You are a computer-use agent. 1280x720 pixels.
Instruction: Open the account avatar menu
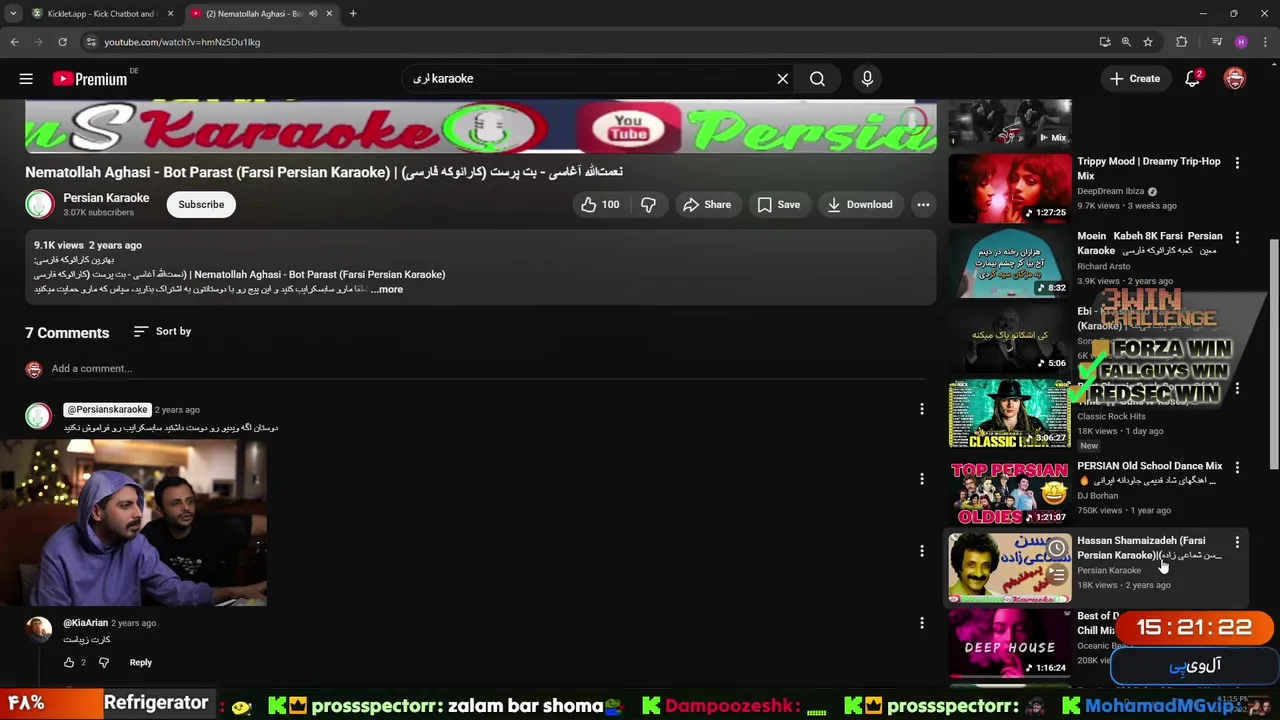click(1235, 78)
